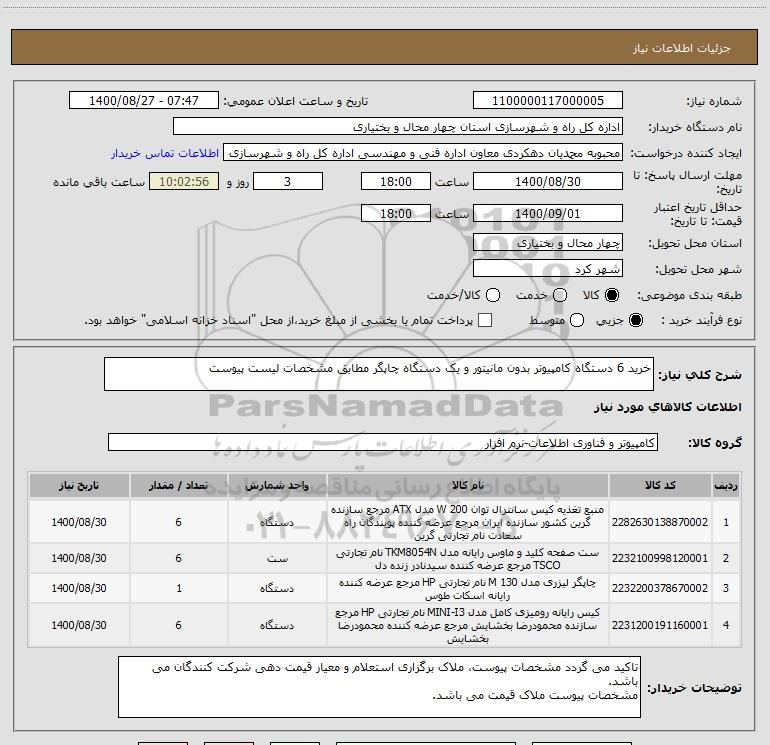Click the response deadline hour field 18:00
770x745 pixels.
pos(396,181)
